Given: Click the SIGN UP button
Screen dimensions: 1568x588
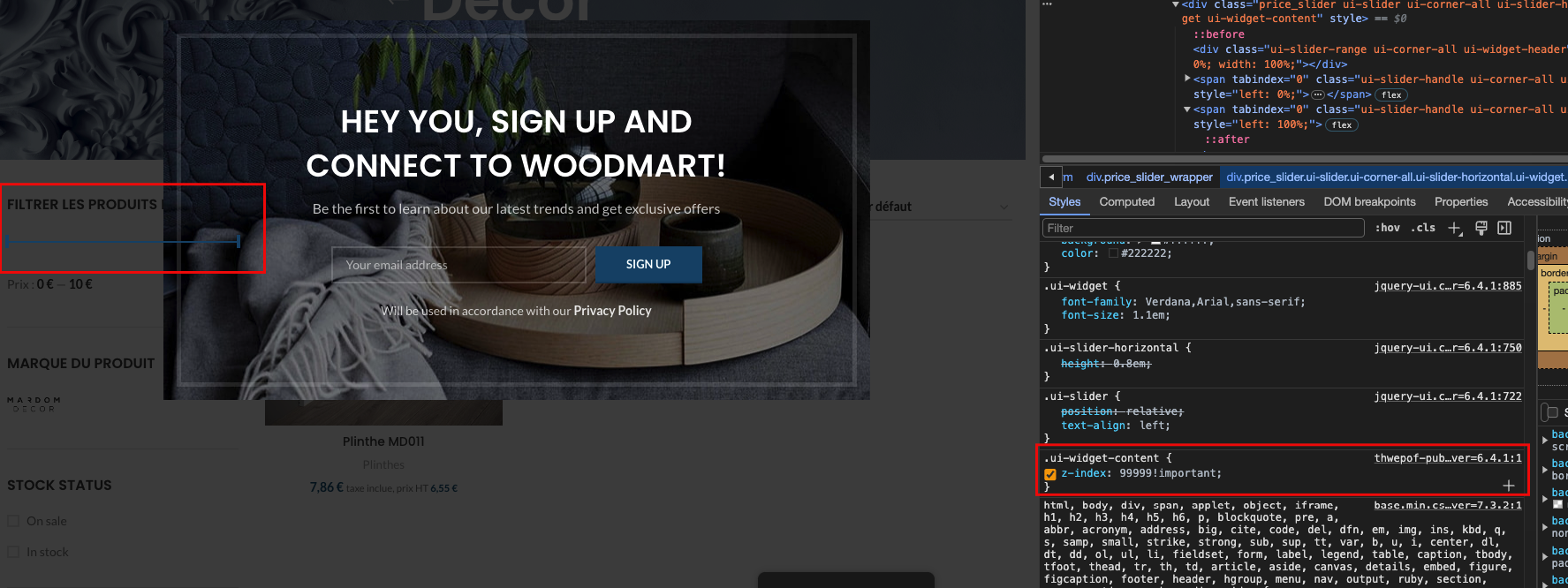Looking at the screenshot, I should [648, 265].
